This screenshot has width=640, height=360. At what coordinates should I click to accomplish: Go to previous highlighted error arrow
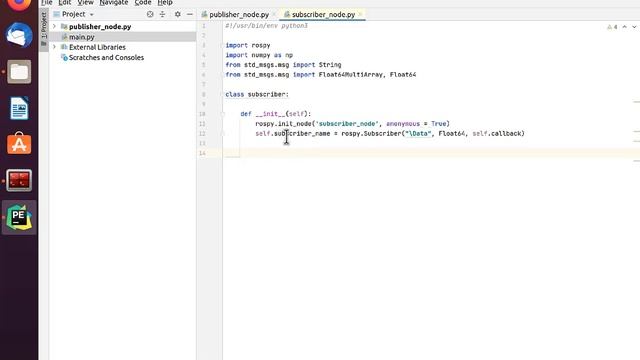[x=624, y=27]
